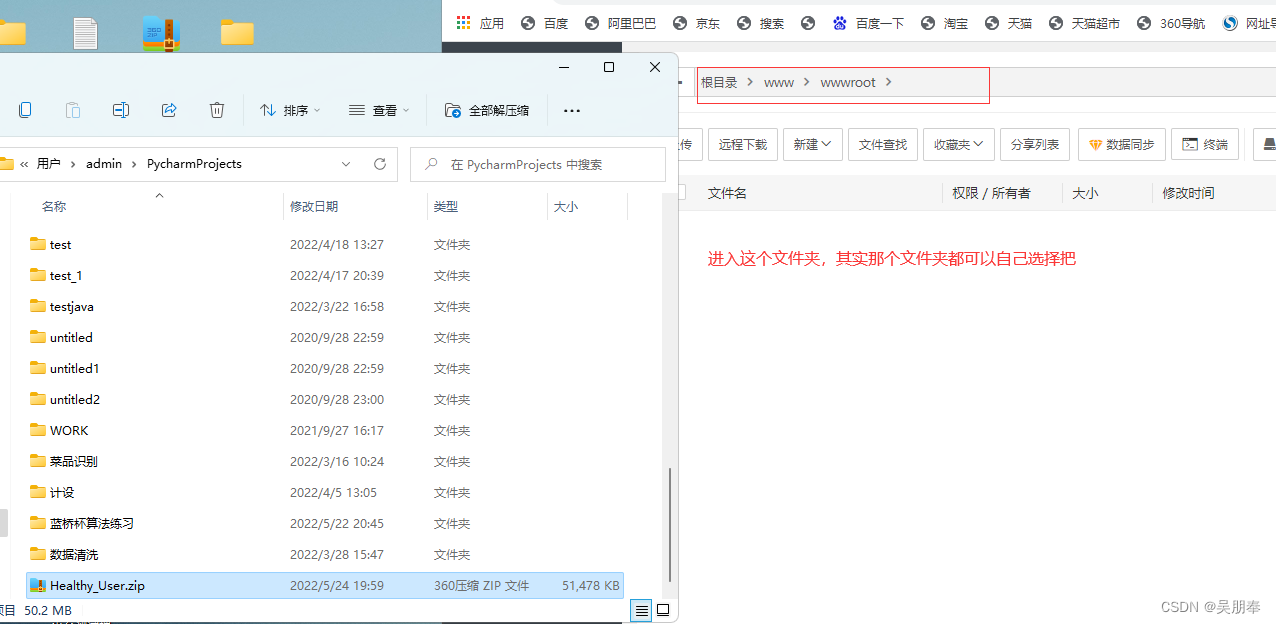Click the Delete trash icon
Screen dimensions: 1276x624
217,110
